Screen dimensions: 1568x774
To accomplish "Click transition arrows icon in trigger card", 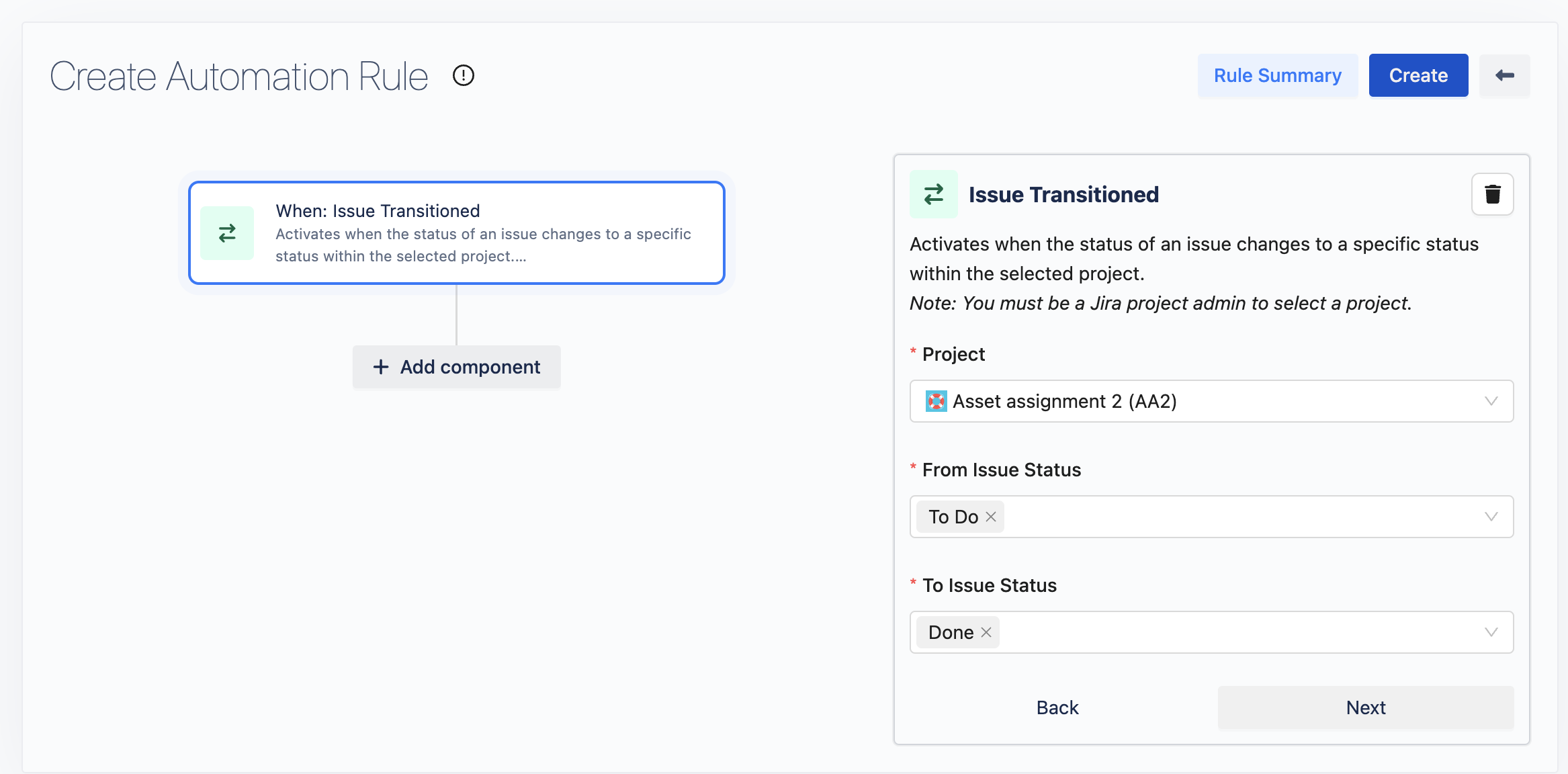I will point(227,233).
